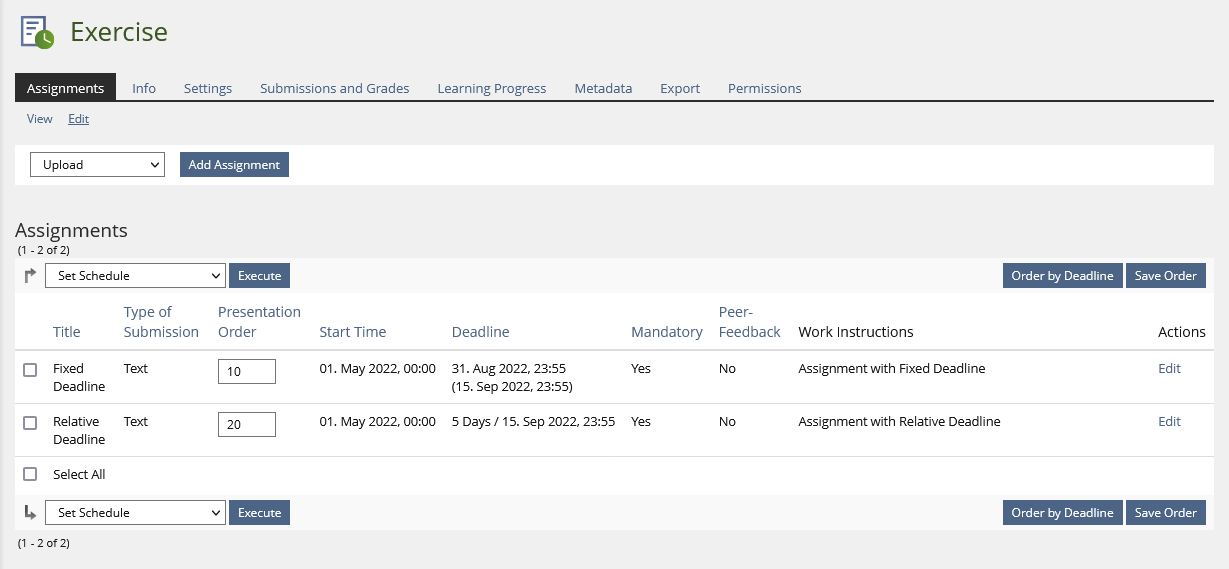Tick the Fixed Deadline assignment checkbox

tap(30, 370)
